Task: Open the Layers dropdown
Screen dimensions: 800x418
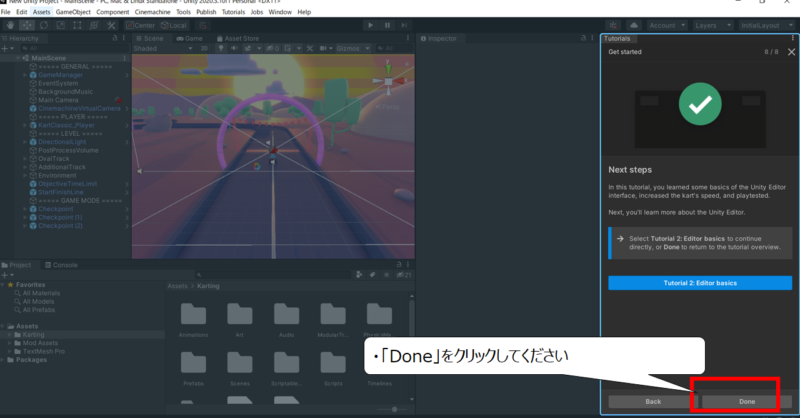Action: click(x=713, y=25)
